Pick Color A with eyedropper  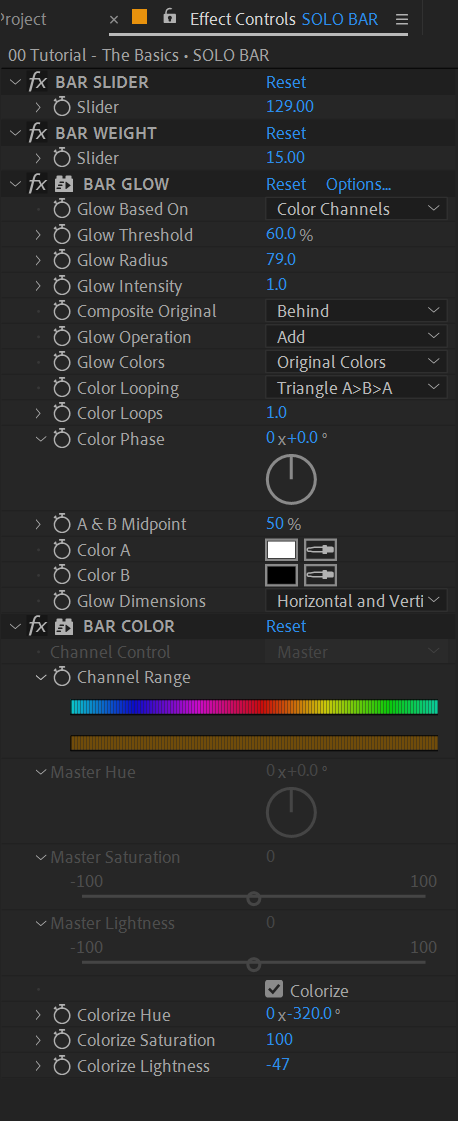click(x=320, y=550)
